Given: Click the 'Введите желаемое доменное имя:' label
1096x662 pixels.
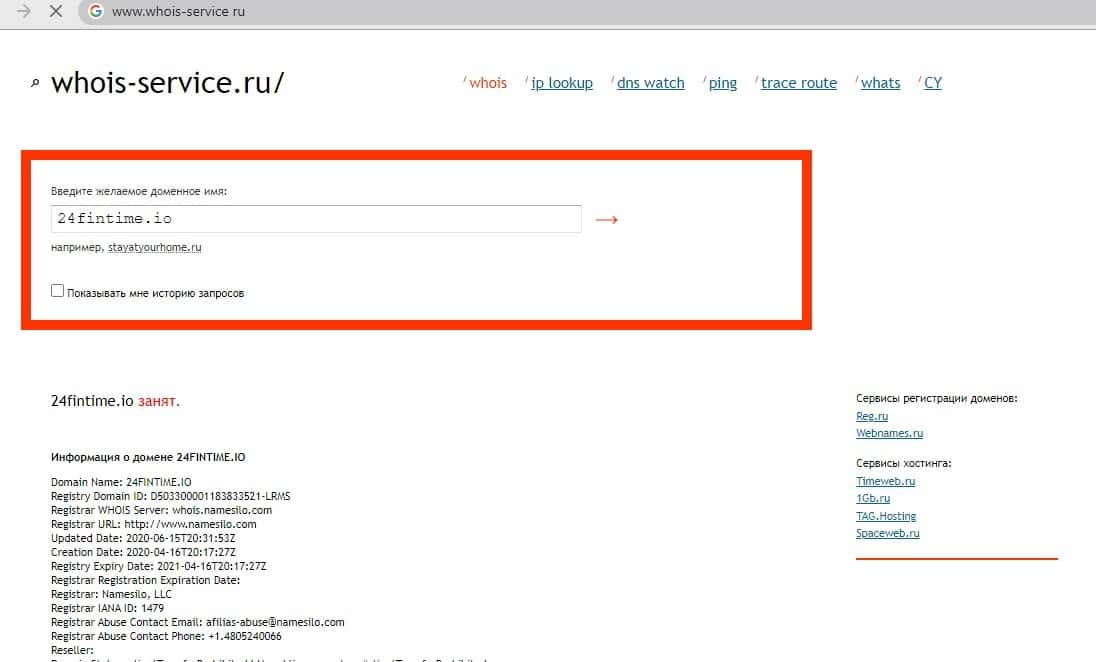Looking at the screenshot, I should click(x=139, y=192).
